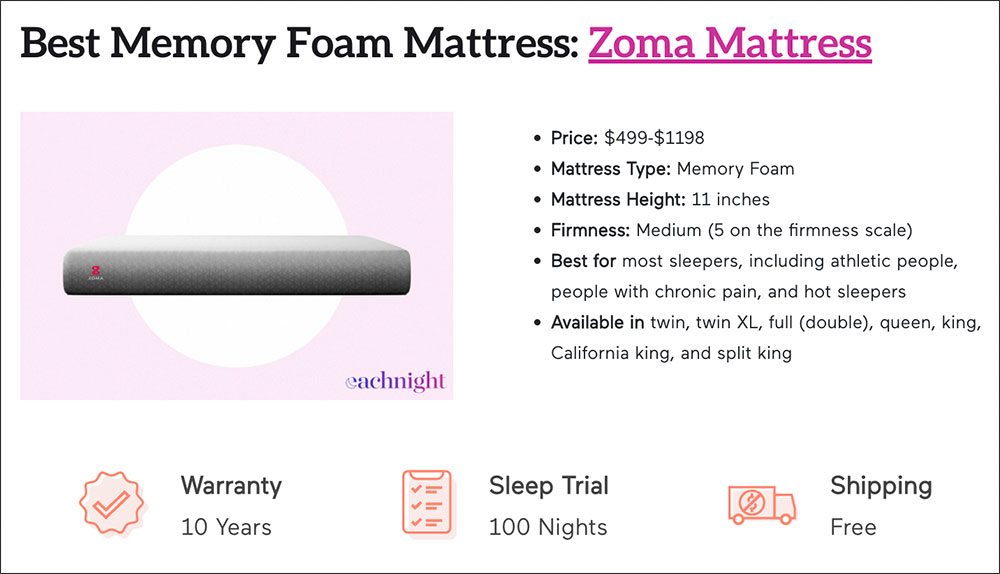
Task: Click the Warranty checkmark badge icon
Action: pyautogui.click(x=113, y=504)
